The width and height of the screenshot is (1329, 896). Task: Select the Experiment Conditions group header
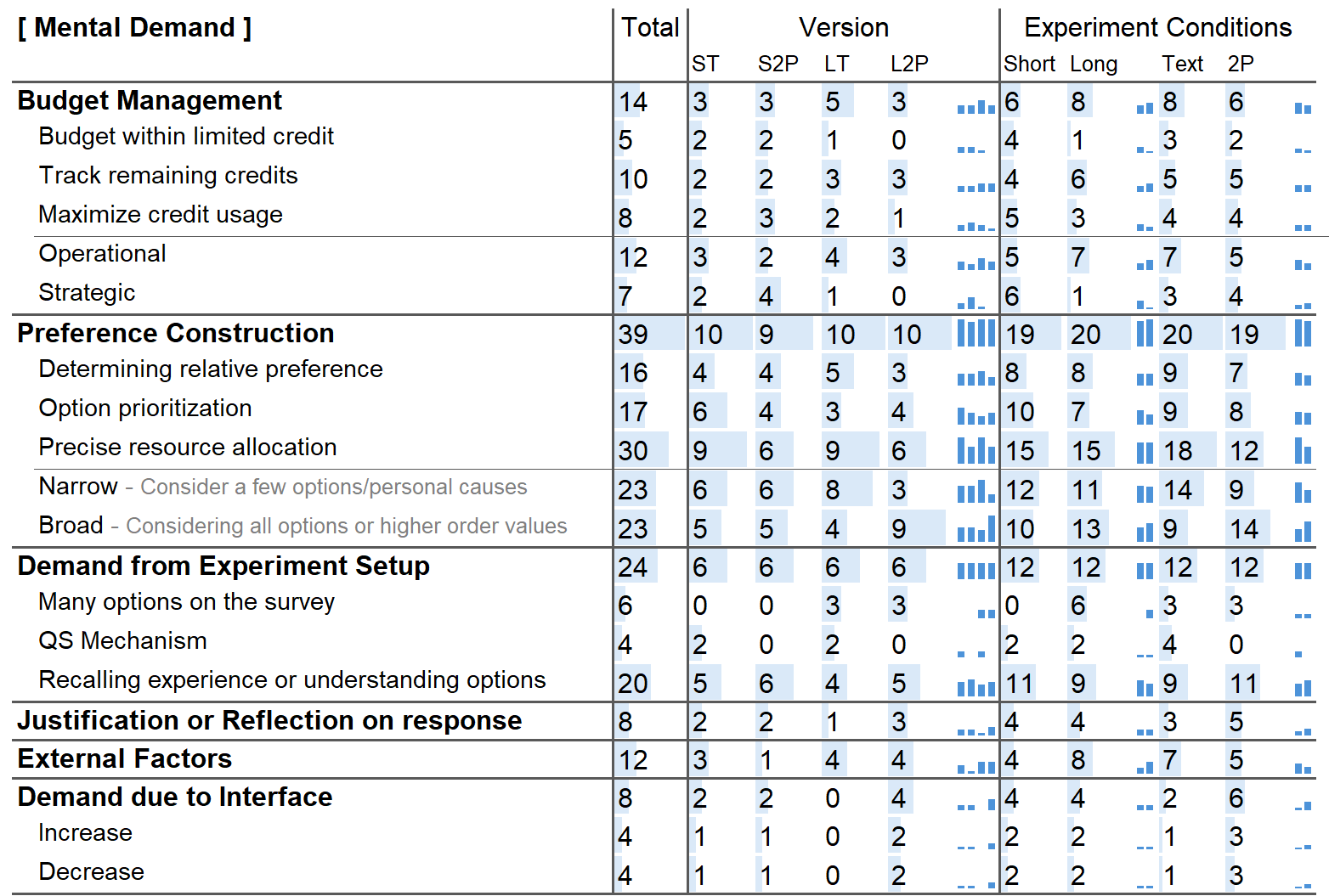[x=1157, y=28]
